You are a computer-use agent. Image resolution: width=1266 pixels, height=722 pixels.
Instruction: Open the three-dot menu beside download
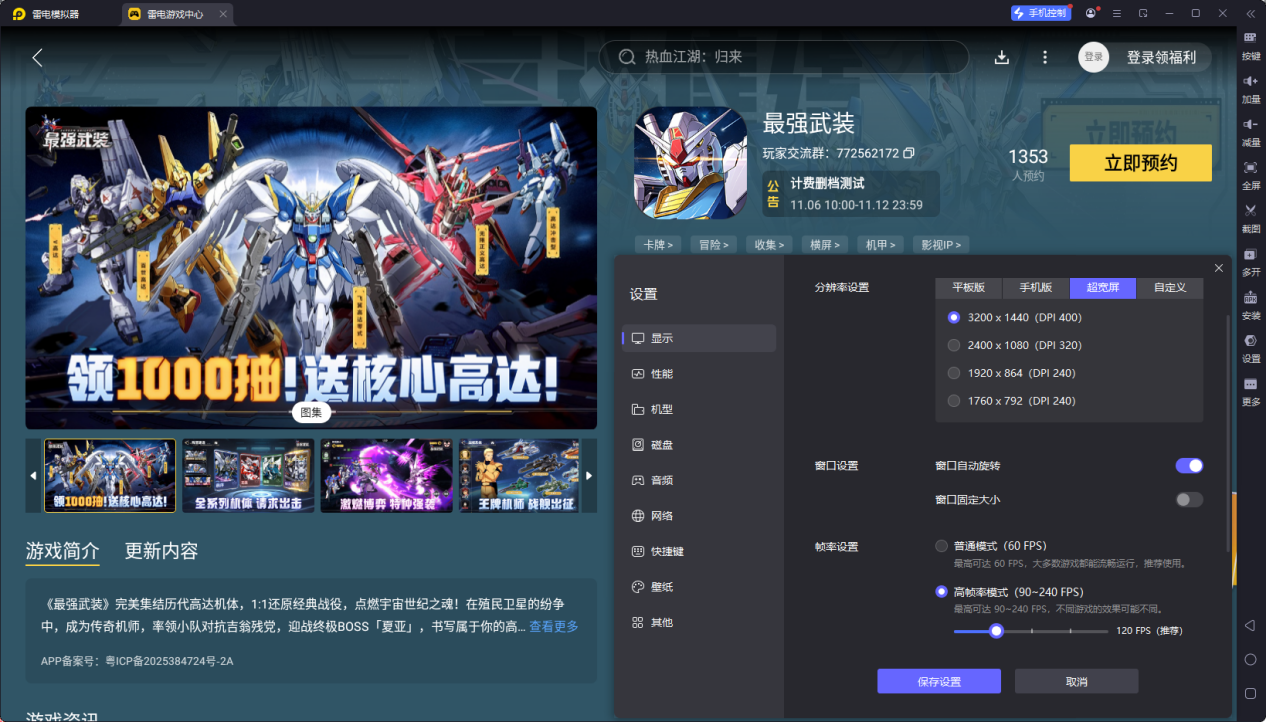click(x=1044, y=57)
